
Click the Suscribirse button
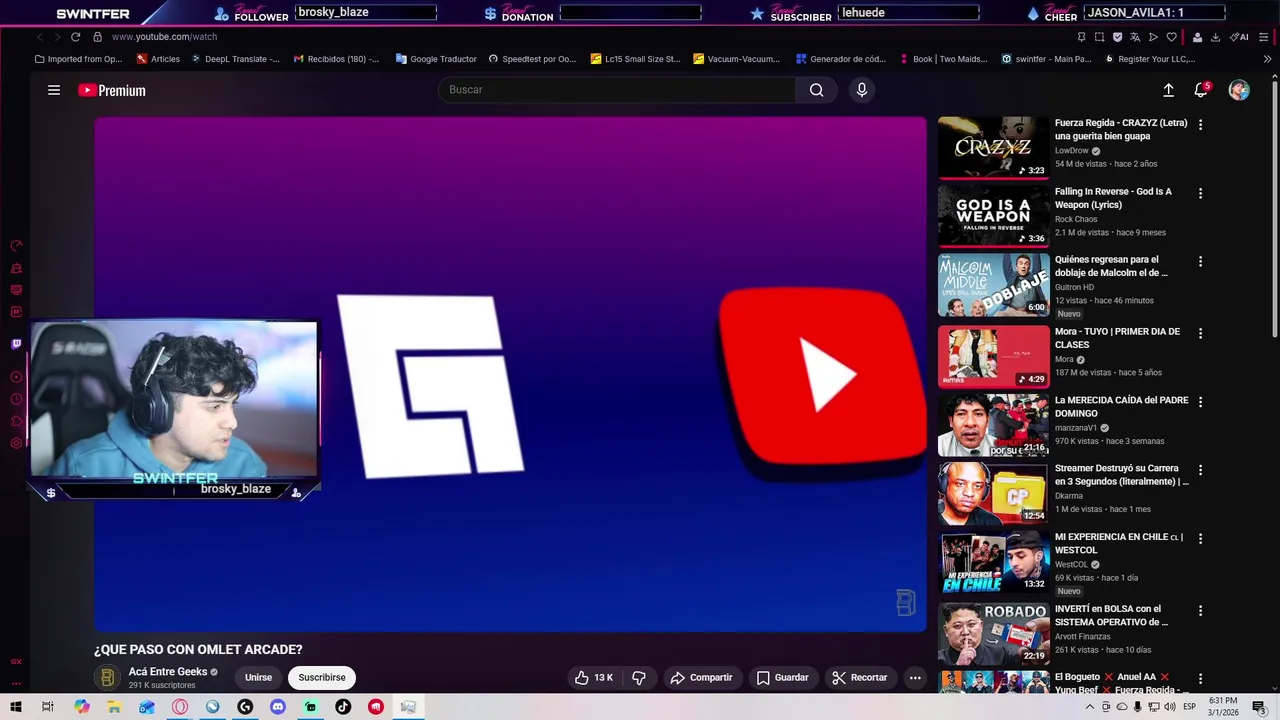point(322,677)
